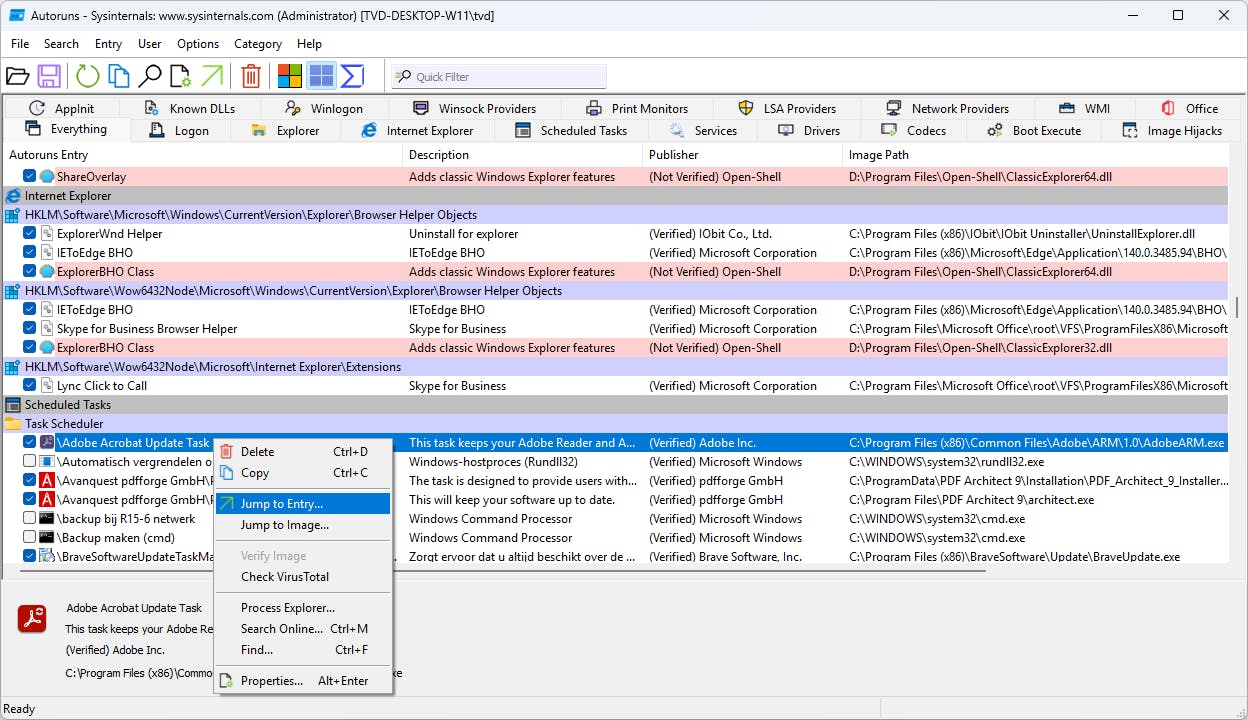
Task: Choose Jump to Image from context menu
Action: coord(284,525)
